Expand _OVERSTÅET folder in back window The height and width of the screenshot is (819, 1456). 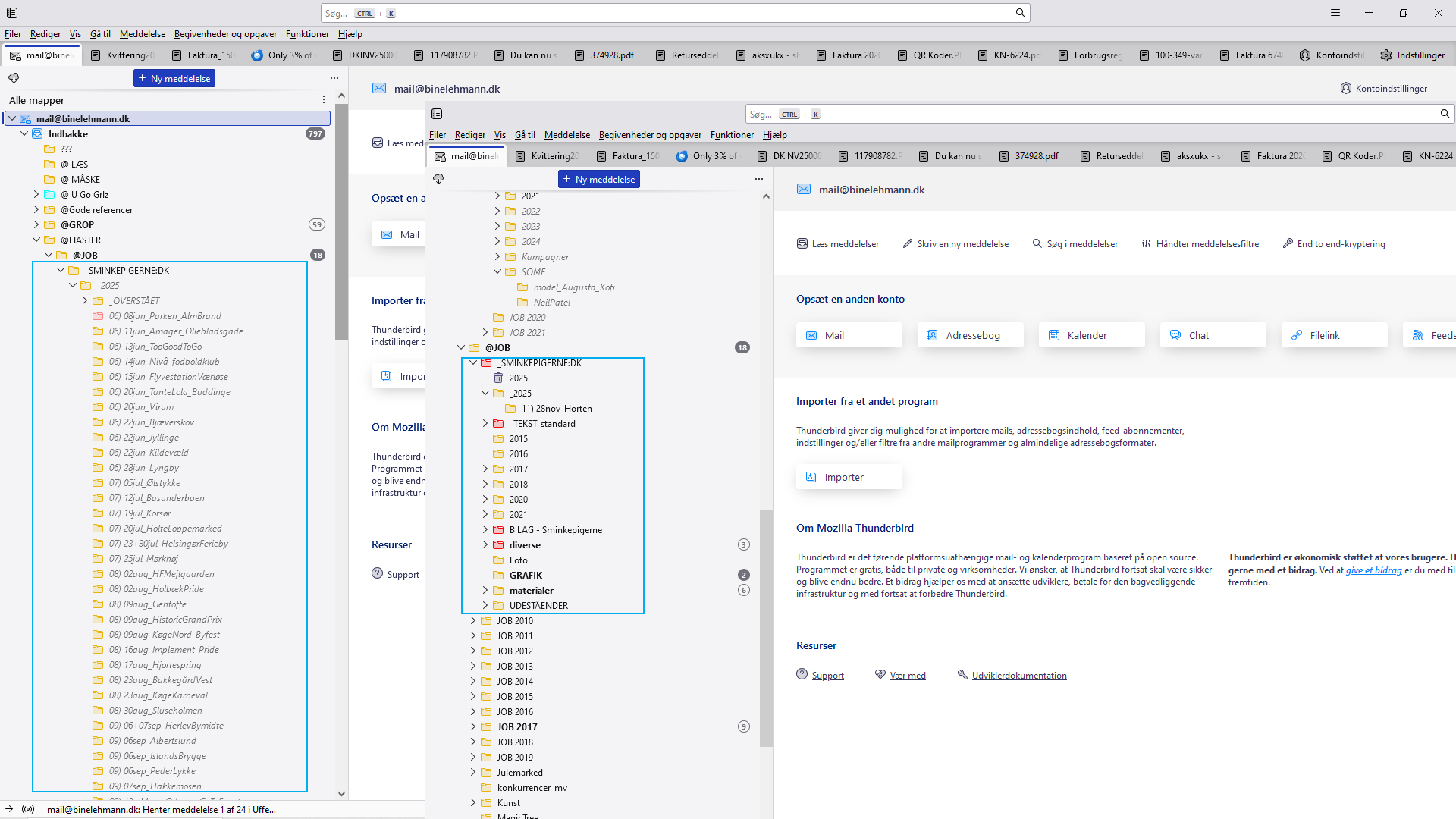(85, 300)
